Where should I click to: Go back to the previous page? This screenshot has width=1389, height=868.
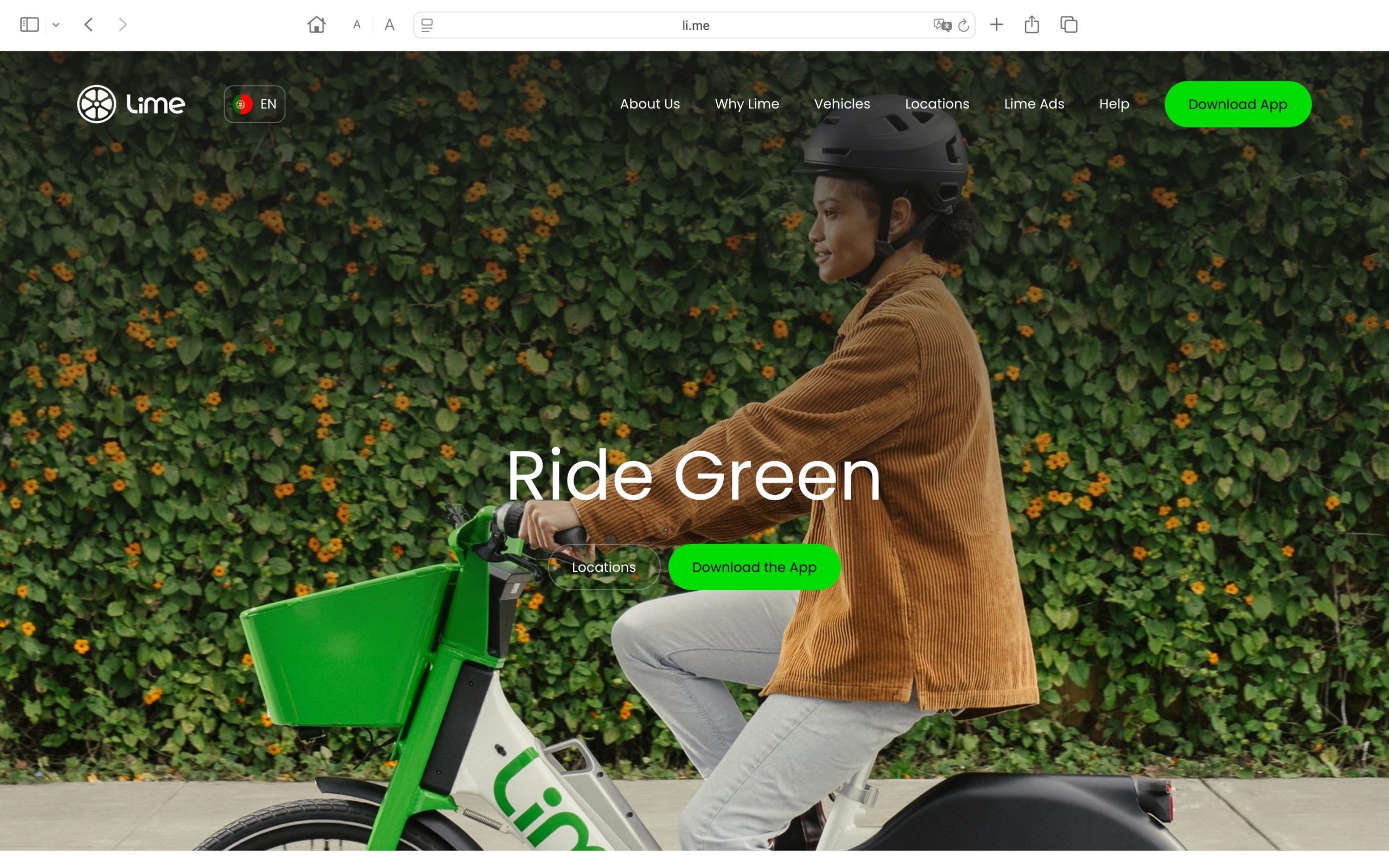click(x=88, y=25)
